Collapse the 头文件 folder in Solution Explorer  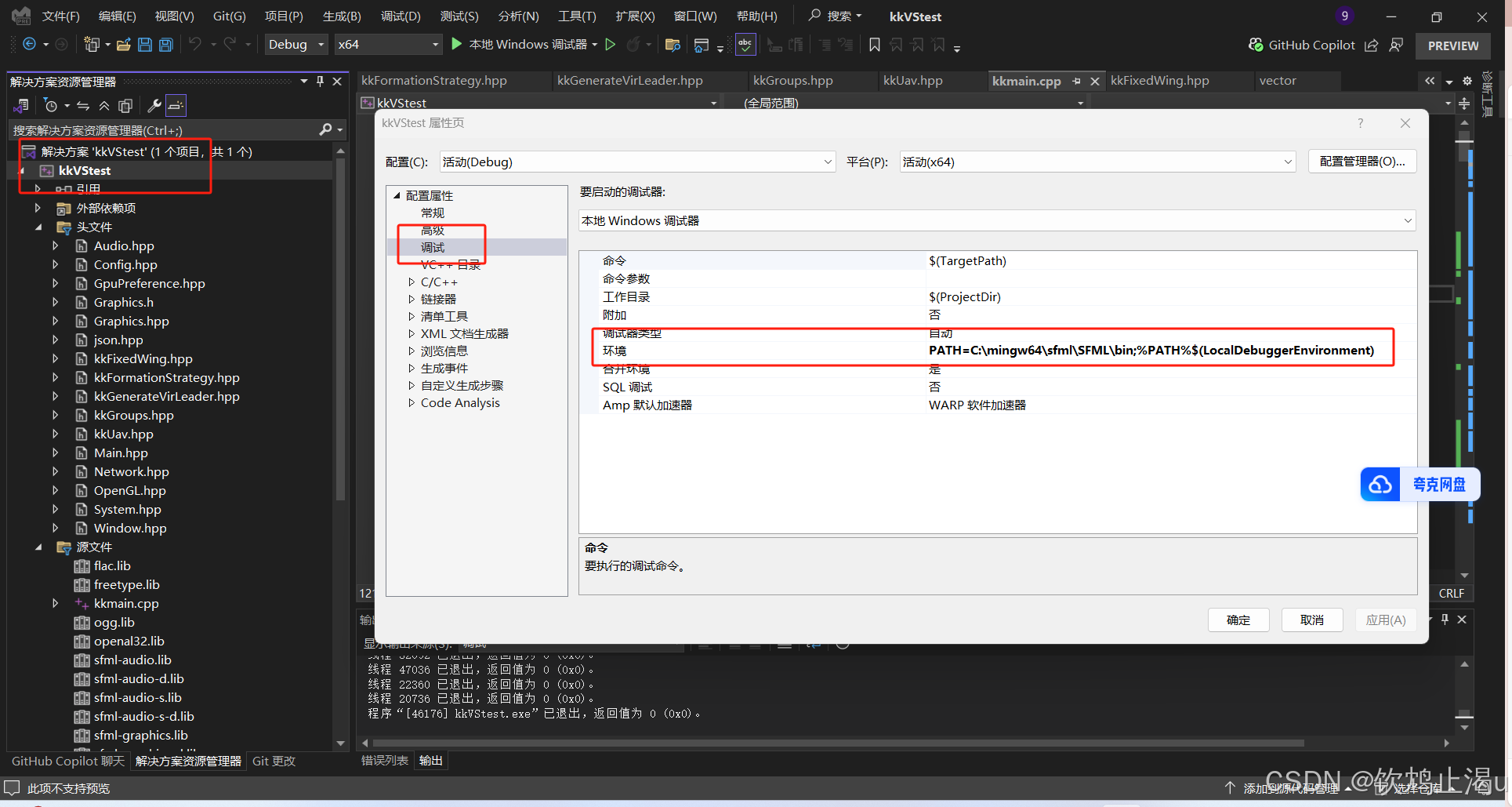[38, 227]
